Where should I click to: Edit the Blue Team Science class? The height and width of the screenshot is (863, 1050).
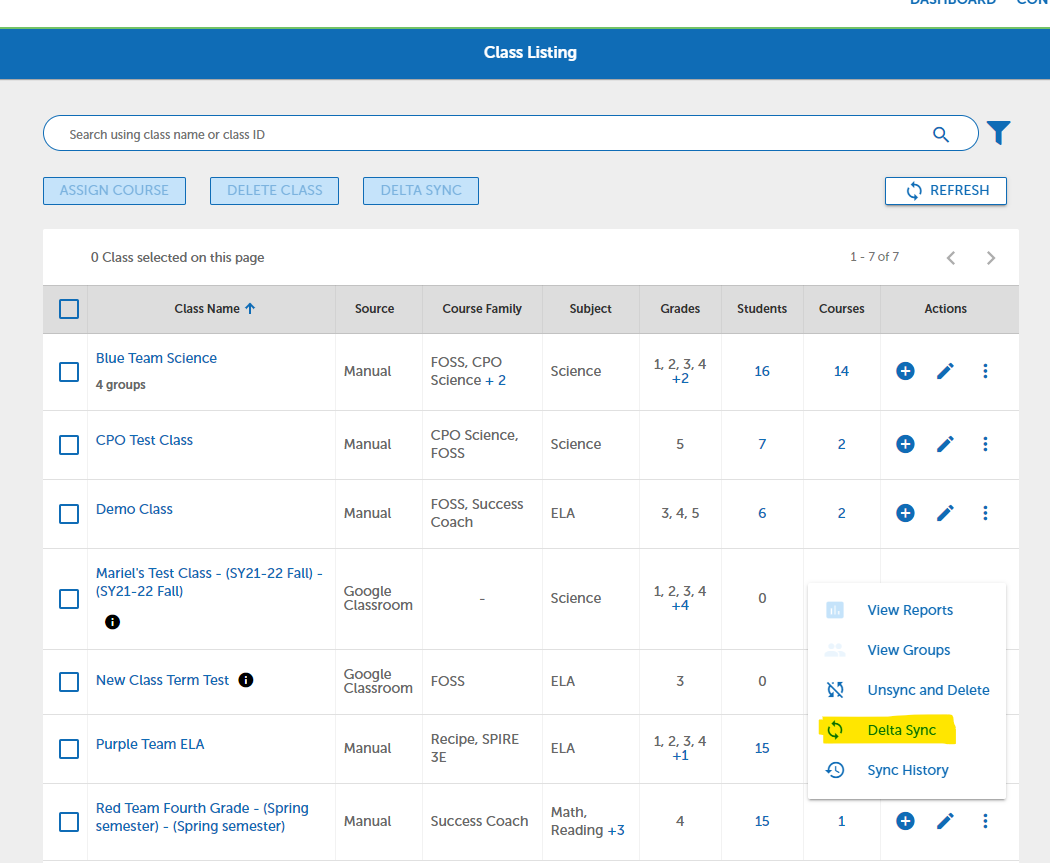(x=946, y=371)
